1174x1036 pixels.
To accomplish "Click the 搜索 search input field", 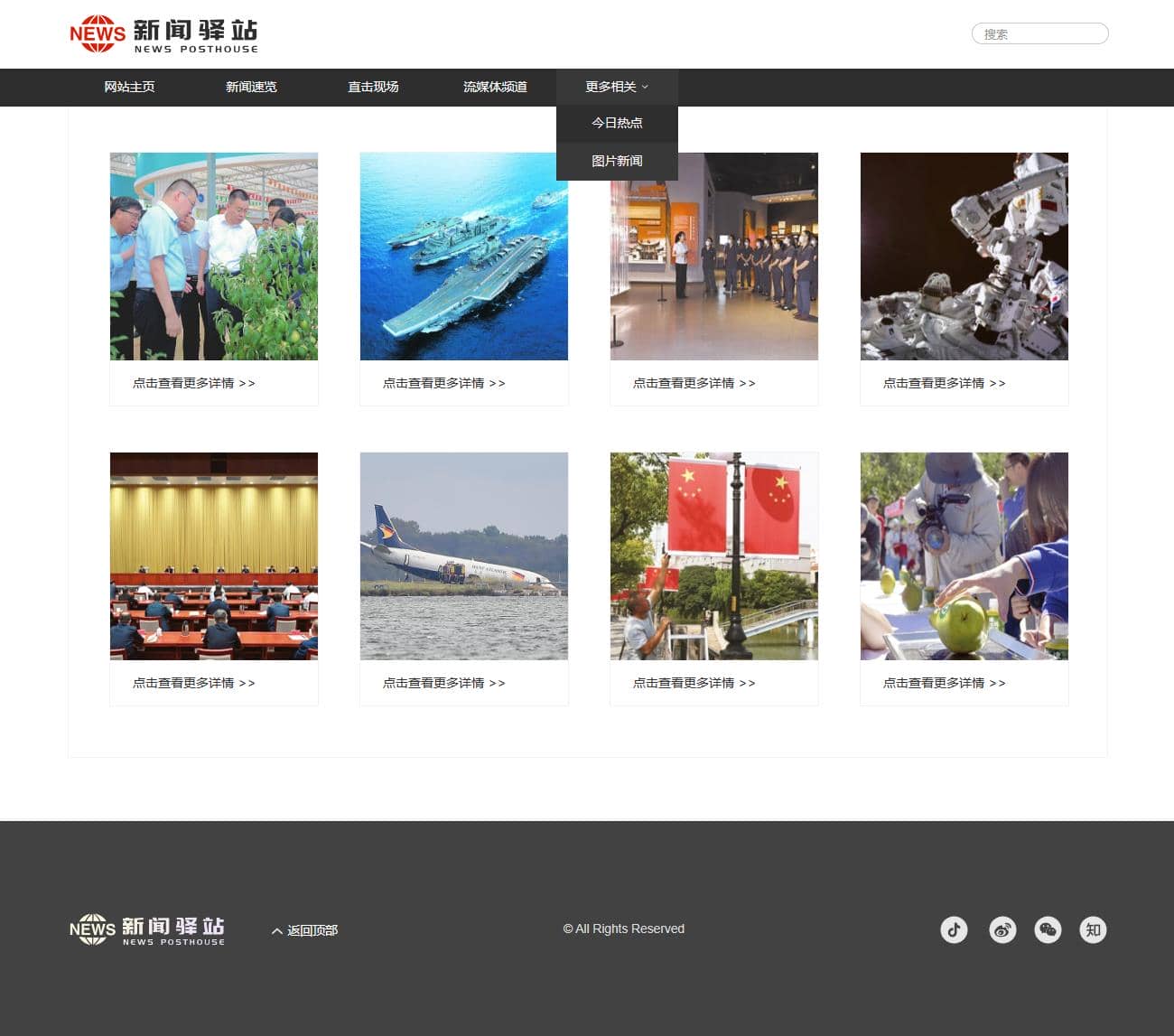I will (x=1039, y=34).
